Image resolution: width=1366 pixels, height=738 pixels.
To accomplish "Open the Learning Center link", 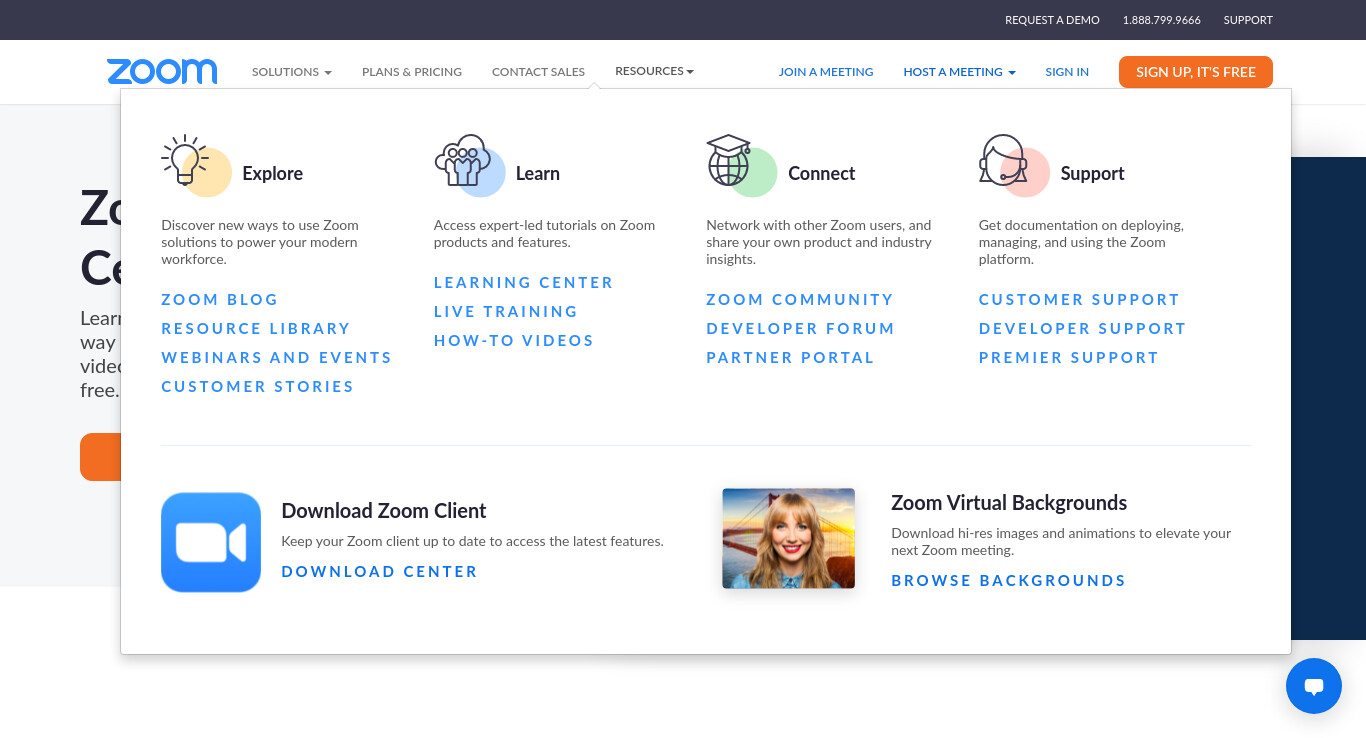I will [524, 283].
